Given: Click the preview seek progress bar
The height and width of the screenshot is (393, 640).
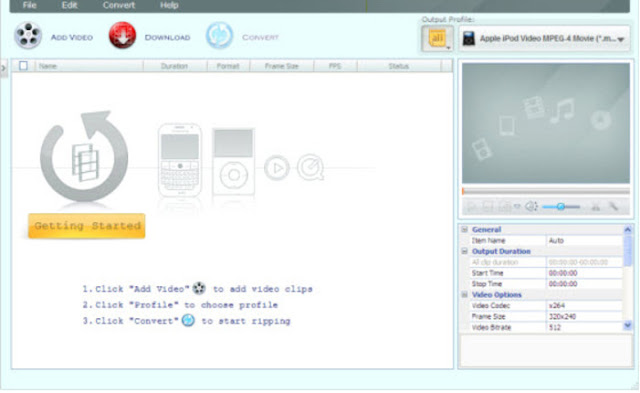Looking at the screenshot, I should coord(546,191).
